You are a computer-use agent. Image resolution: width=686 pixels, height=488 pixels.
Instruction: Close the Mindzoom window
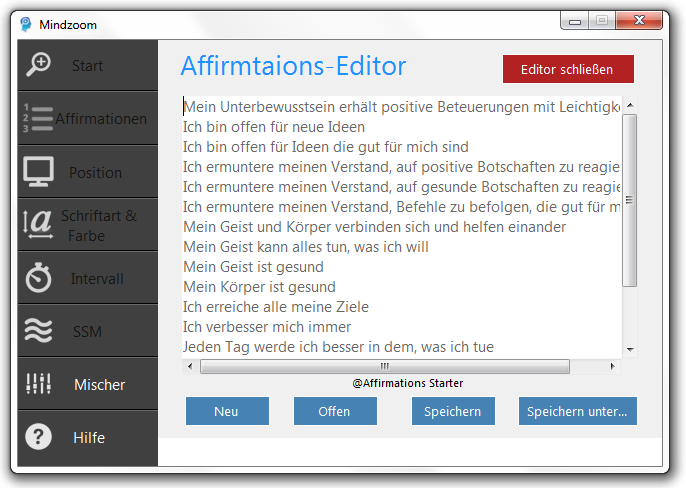tap(639, 20)
